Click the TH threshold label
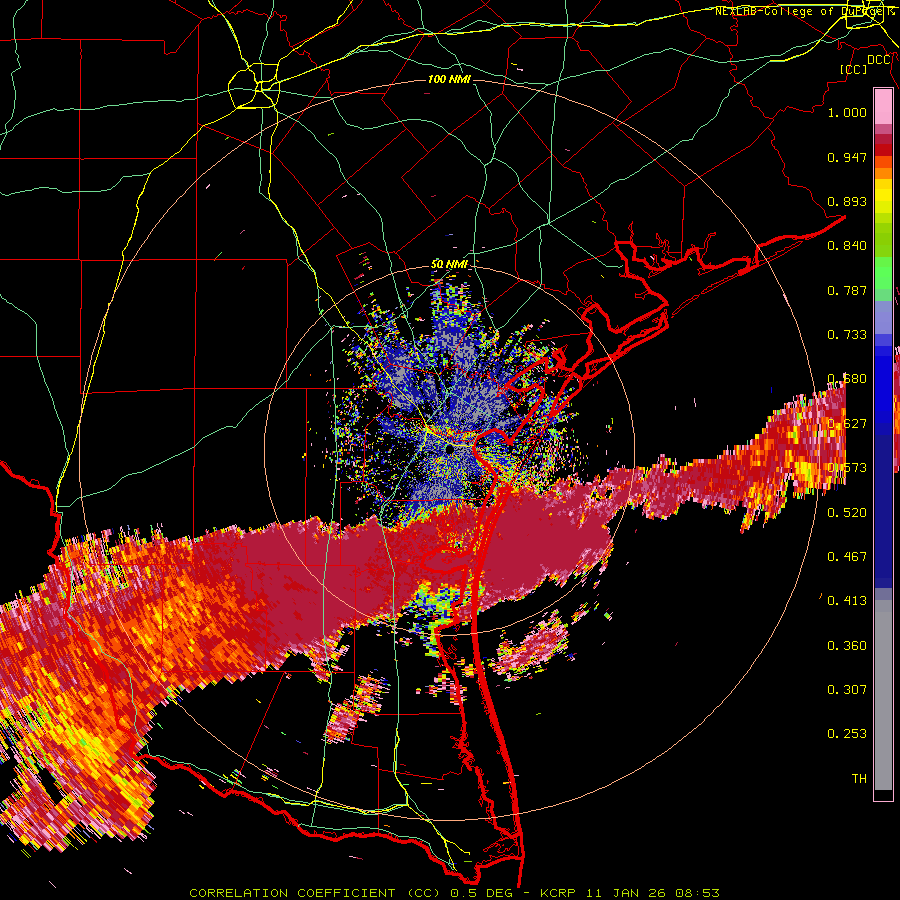 point(859,779)
